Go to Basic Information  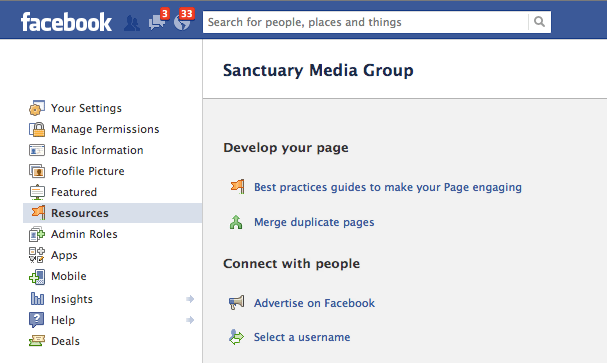pos(97,150)
